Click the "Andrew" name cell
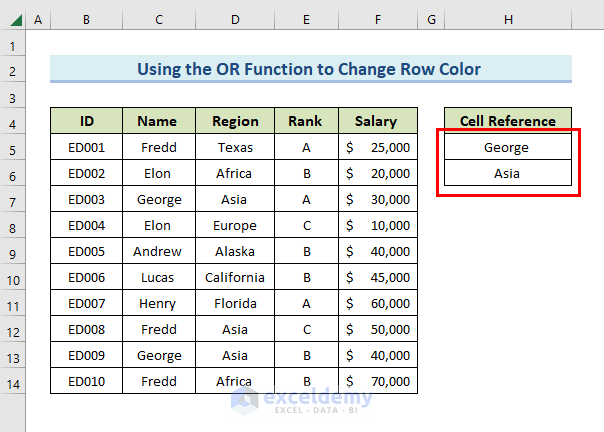The image size is (604, 432). coord(158,251)
